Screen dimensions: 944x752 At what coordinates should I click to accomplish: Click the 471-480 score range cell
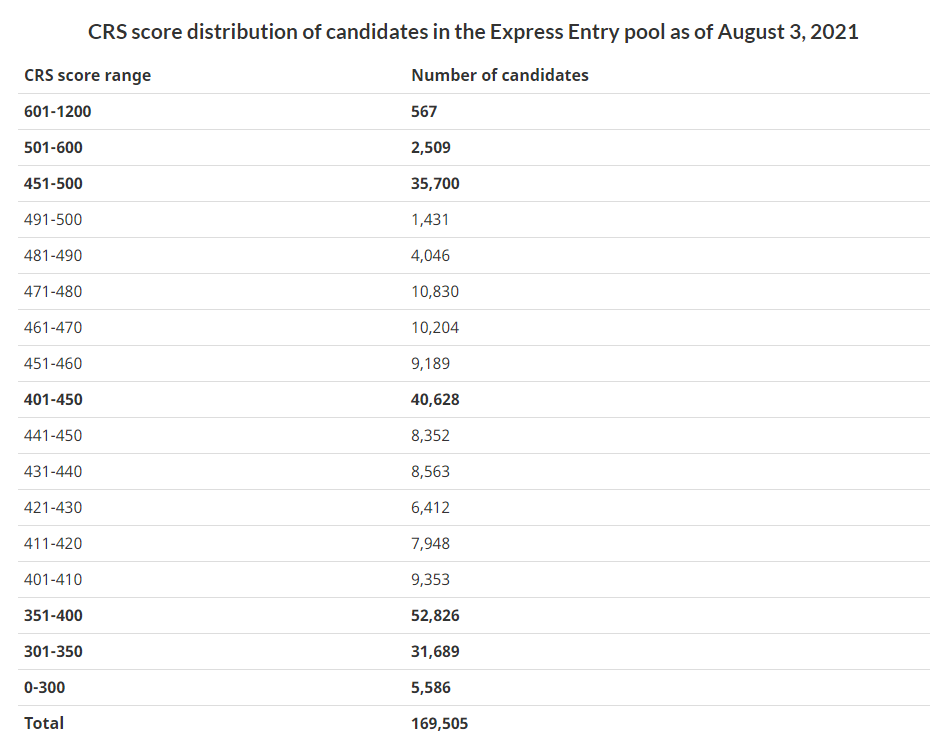point(53,291)
